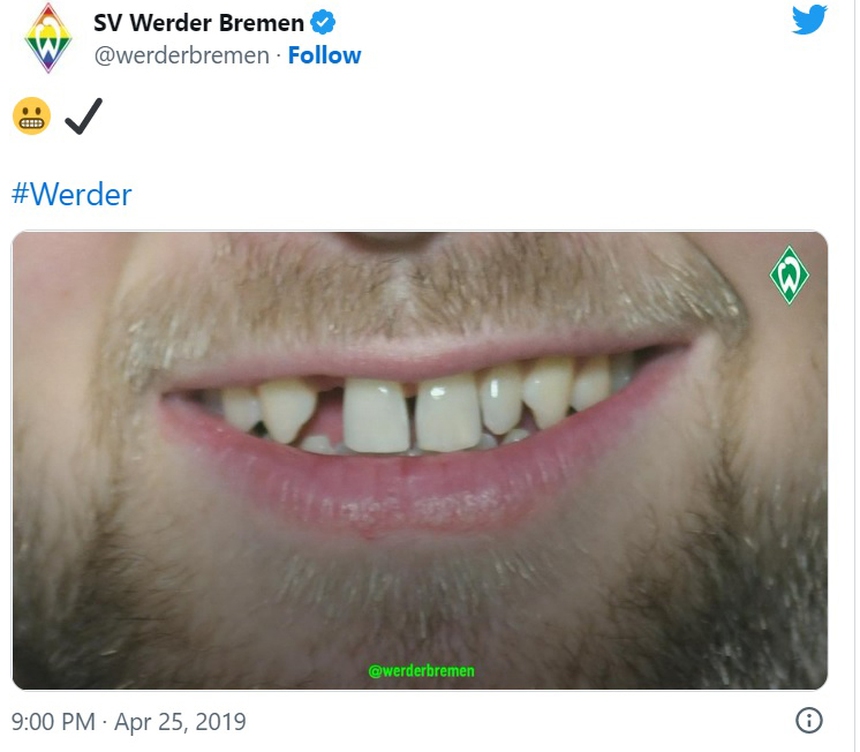Click the black check mark emoji

(x=83, y=118)
